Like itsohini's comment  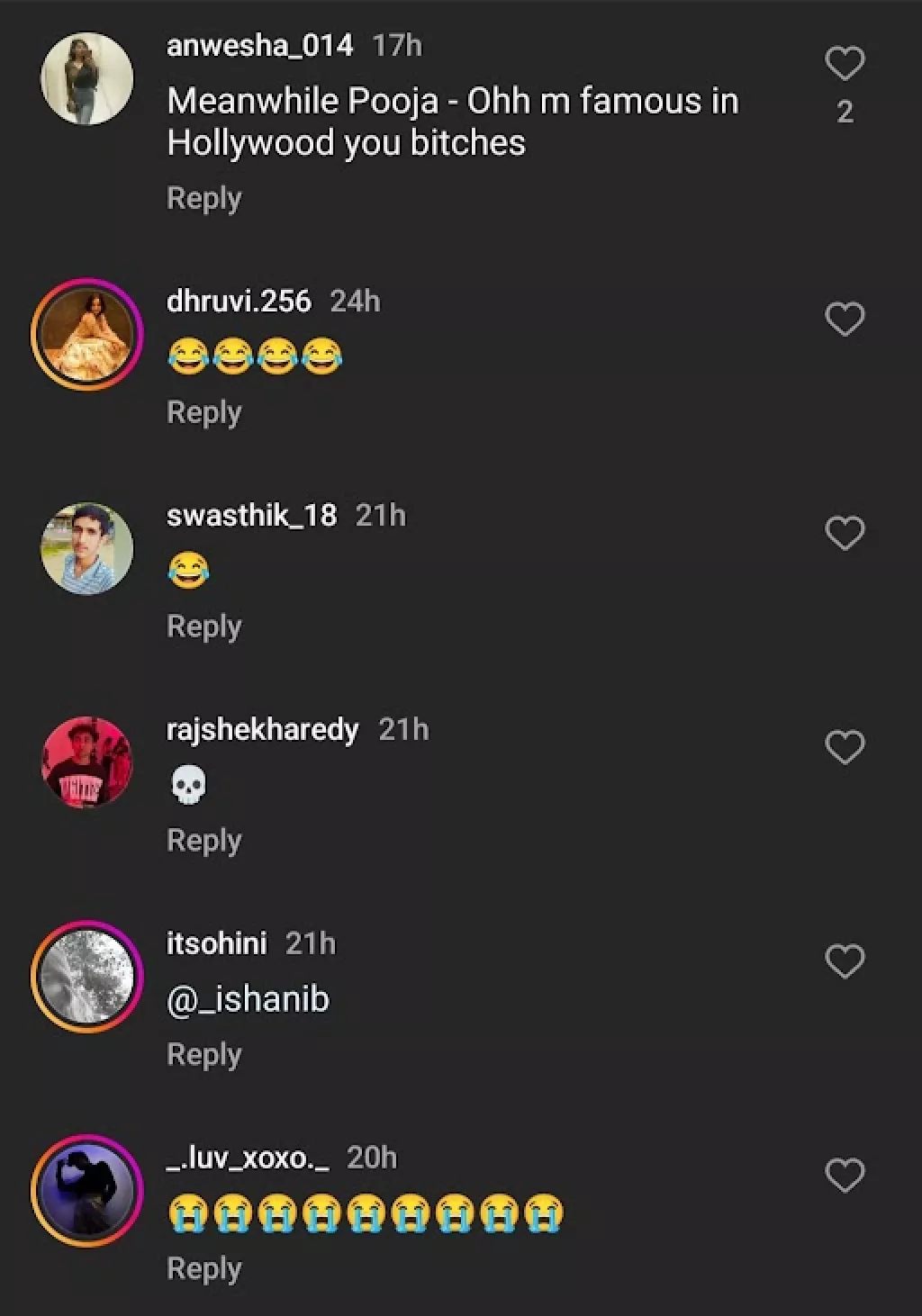(x=845, y=962)
